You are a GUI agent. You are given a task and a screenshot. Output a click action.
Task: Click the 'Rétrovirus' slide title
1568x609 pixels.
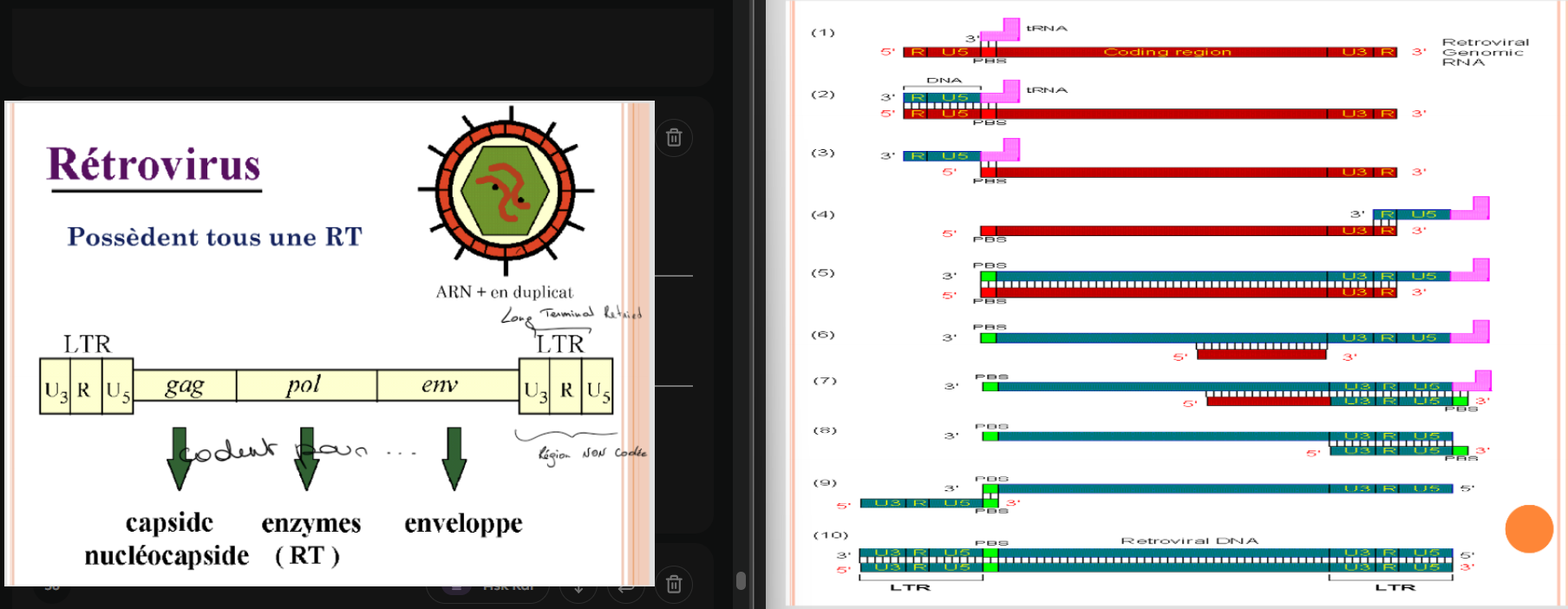click(154, 165)
